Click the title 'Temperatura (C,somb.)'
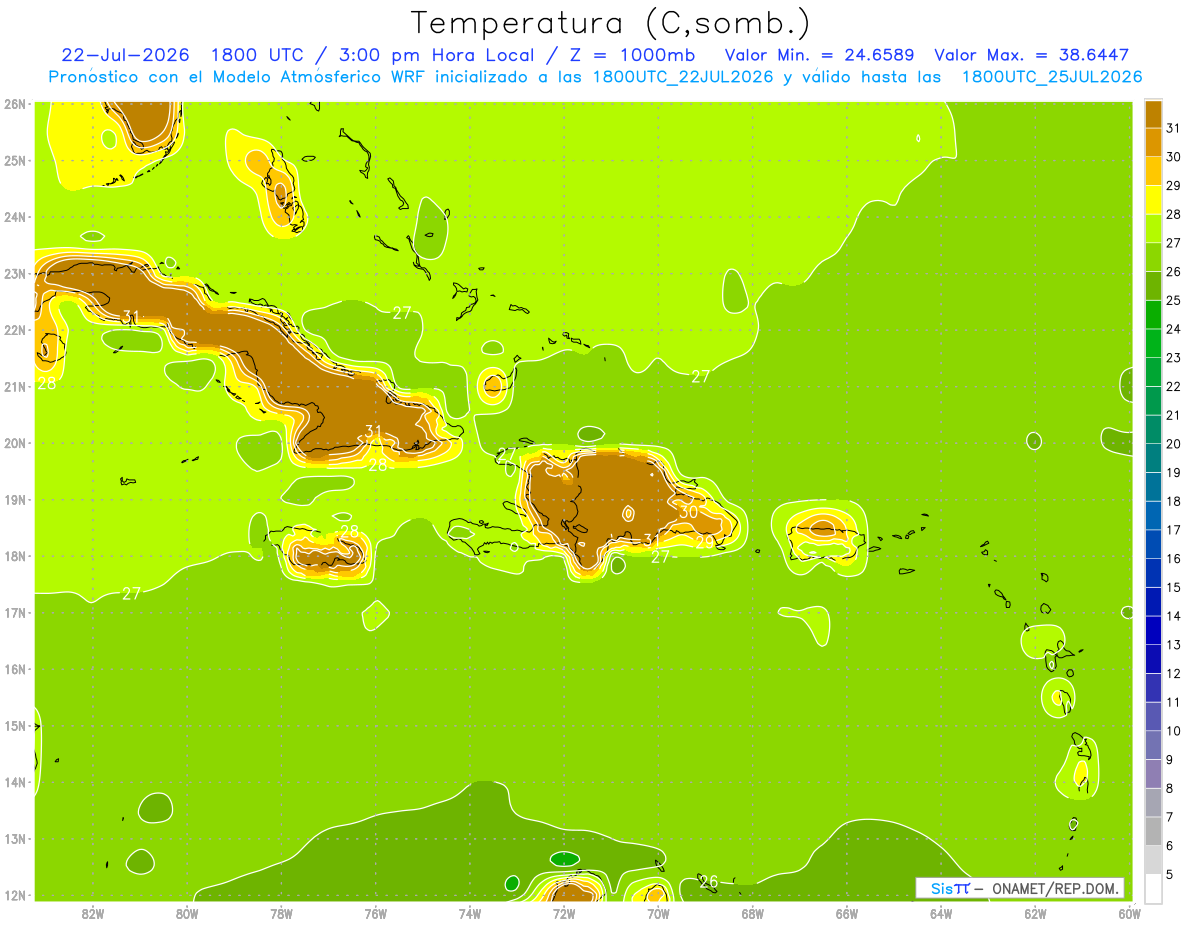The height and width of the screenshot is (927, 1200). (x=611, y=23)
